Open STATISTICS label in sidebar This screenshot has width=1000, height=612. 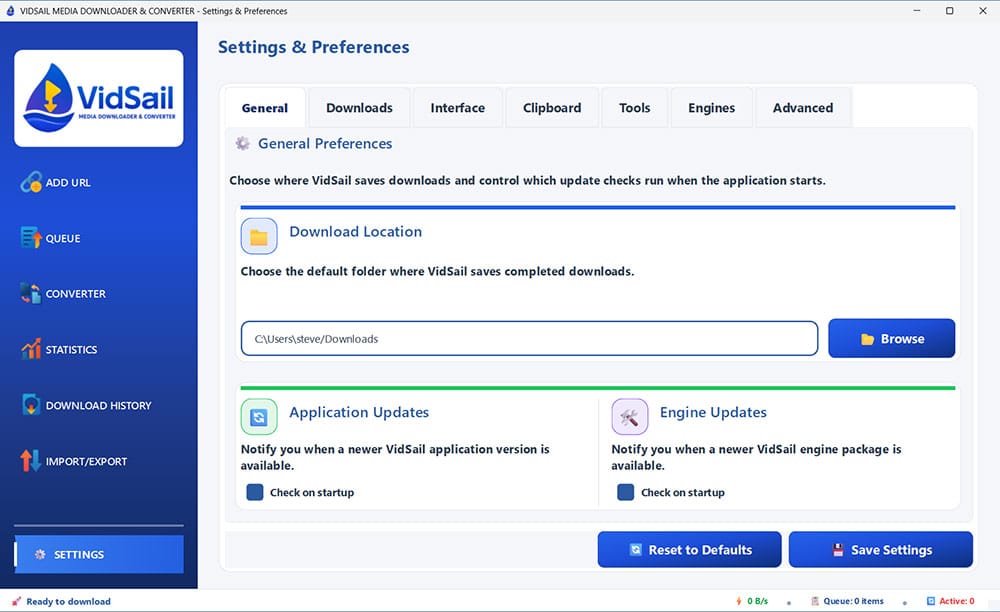tap(71, 349)
